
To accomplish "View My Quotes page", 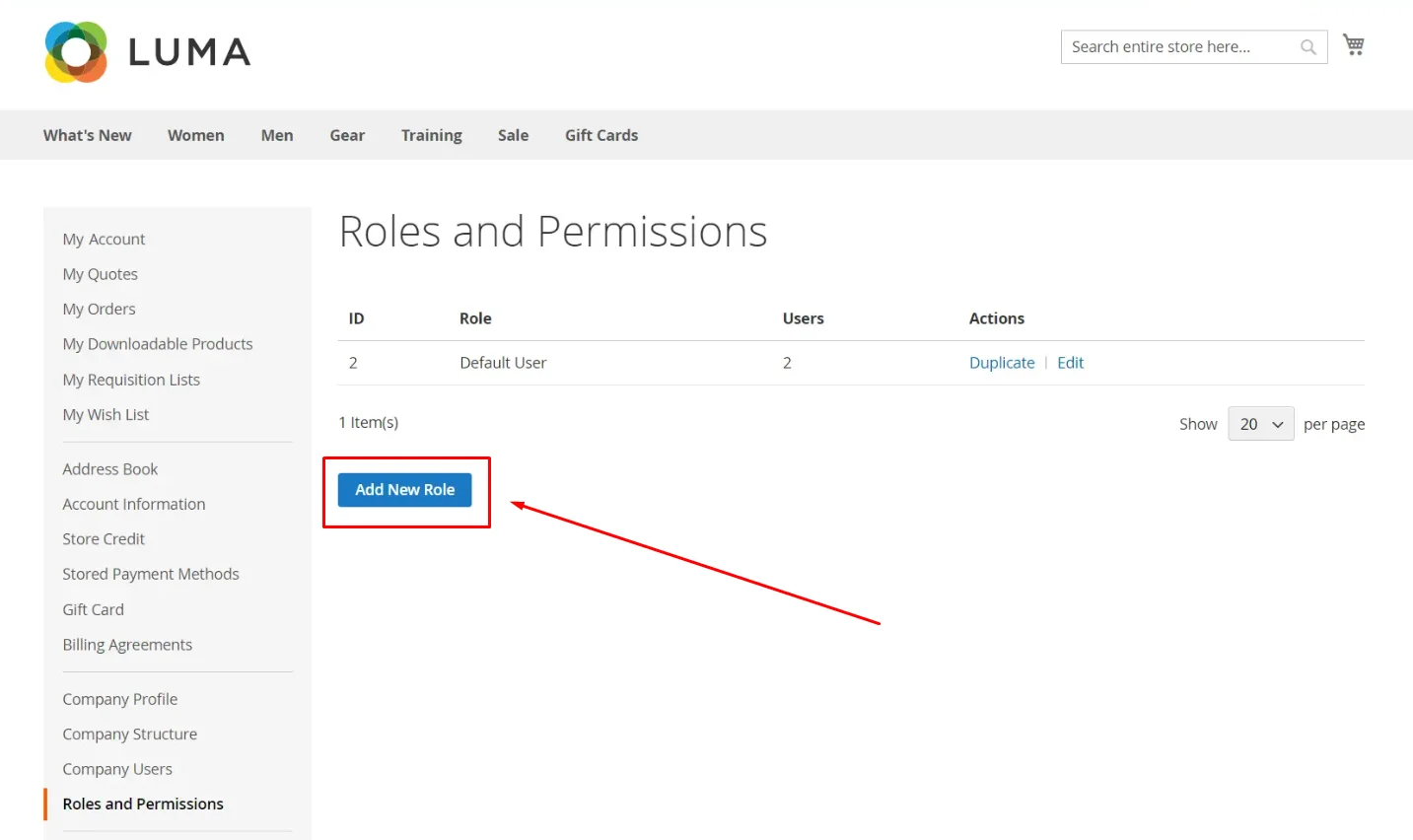I will [100, 274].
